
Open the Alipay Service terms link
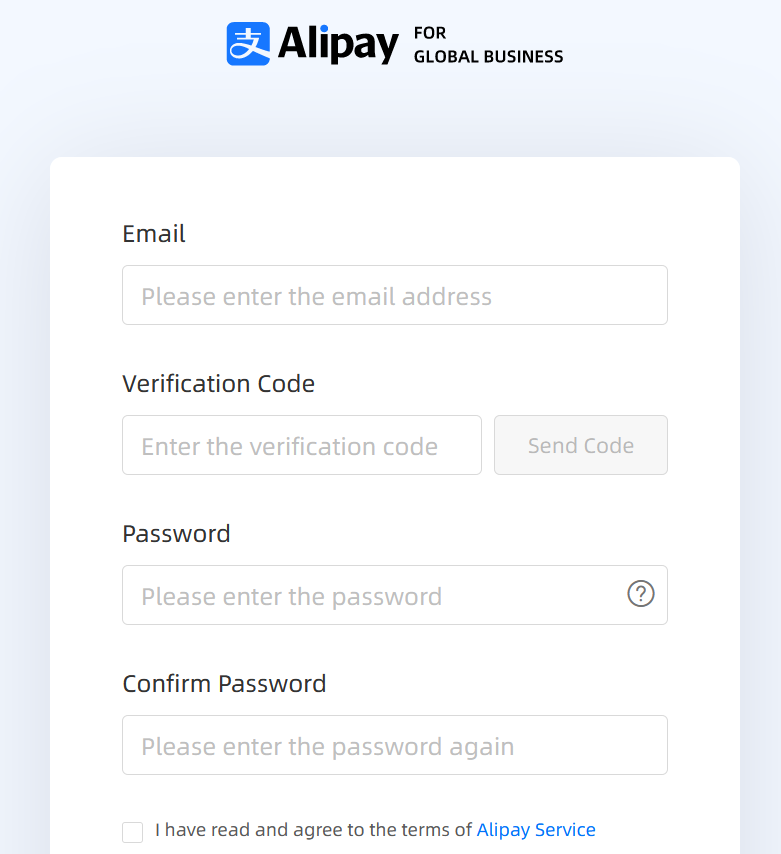pyautogui.click(x=536, y=830)
